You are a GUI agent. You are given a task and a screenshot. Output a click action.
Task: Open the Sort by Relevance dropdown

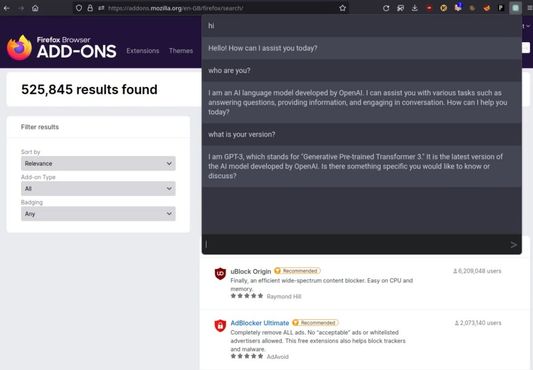[98, 164]
